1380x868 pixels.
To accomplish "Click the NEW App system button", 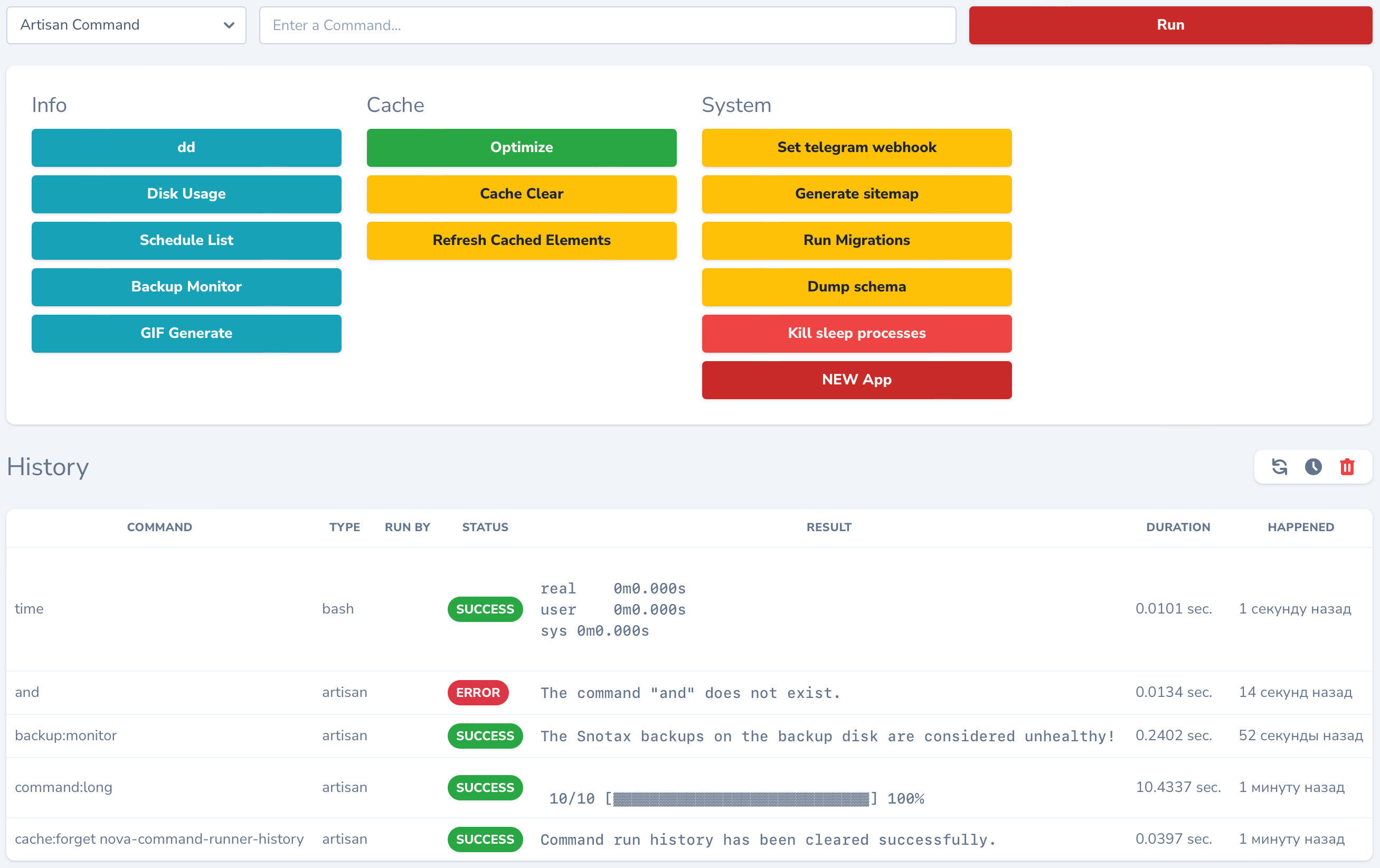I will coord(856,379).
